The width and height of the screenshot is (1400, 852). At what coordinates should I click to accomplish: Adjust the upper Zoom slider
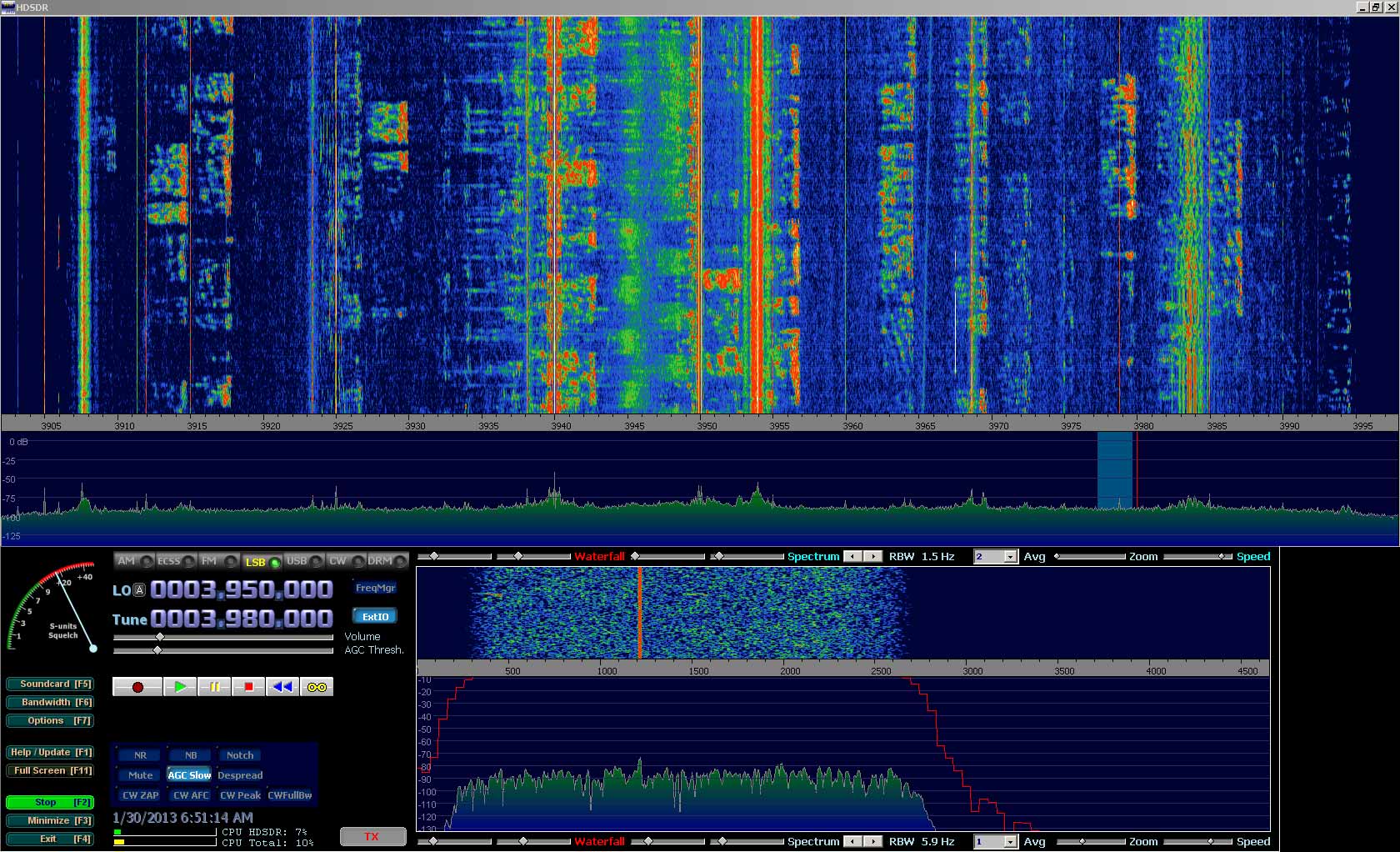(1090, 556)
